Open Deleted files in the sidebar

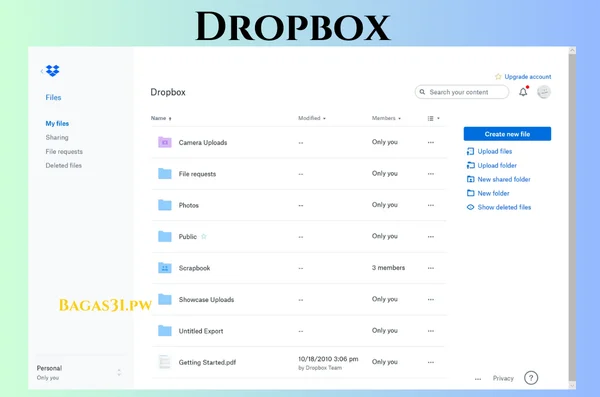point(64,165)
